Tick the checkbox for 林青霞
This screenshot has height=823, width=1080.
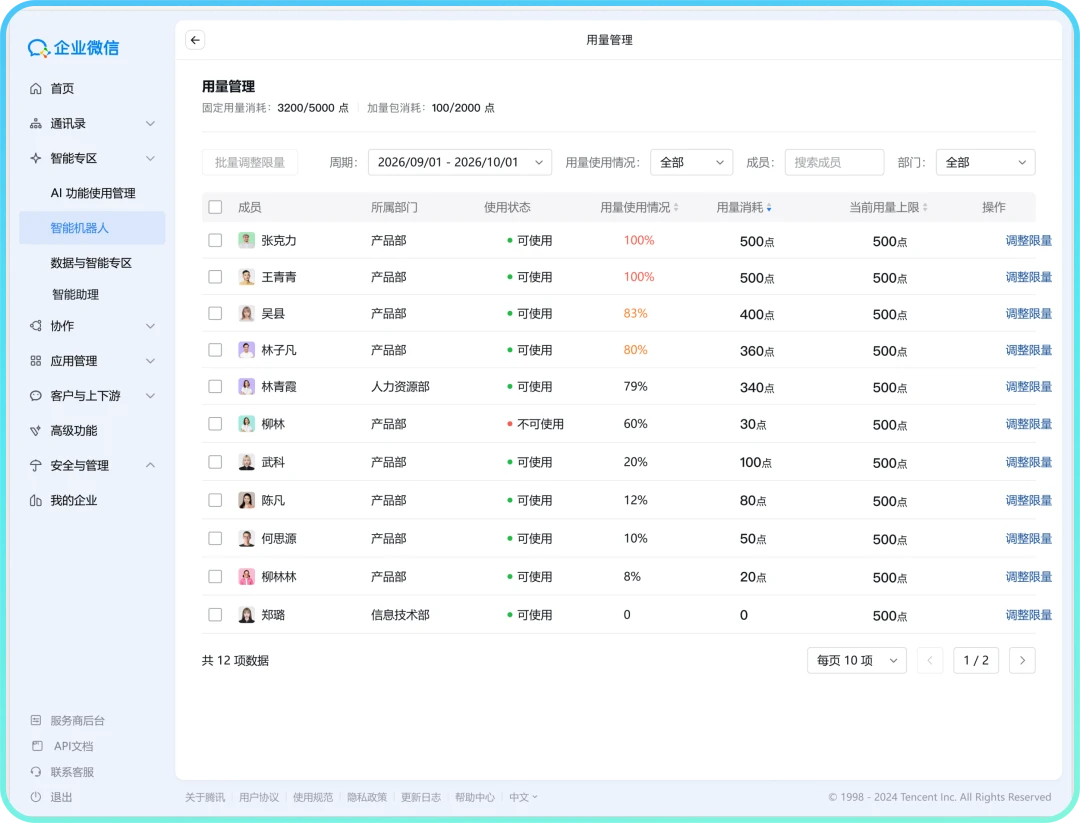tap(216, 386)
